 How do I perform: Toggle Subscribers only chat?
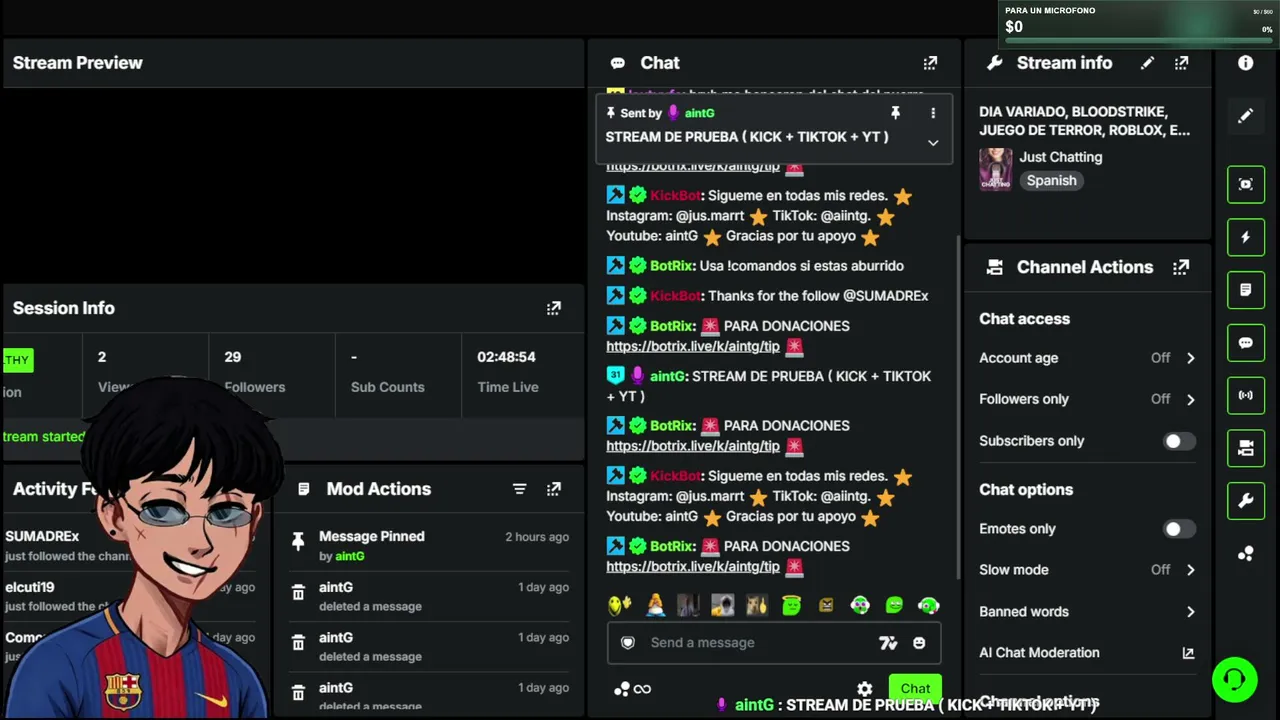(x=1178, y=441)
